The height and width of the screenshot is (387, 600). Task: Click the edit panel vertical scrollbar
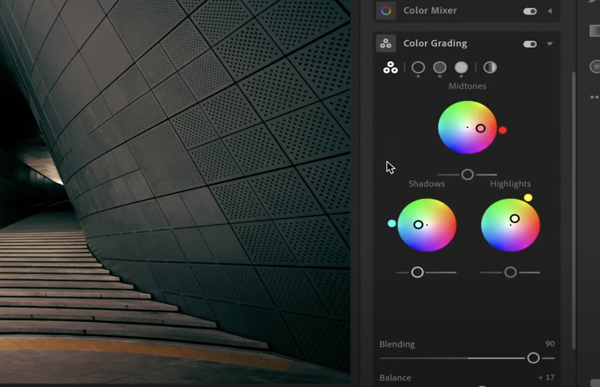coord(573,210)
